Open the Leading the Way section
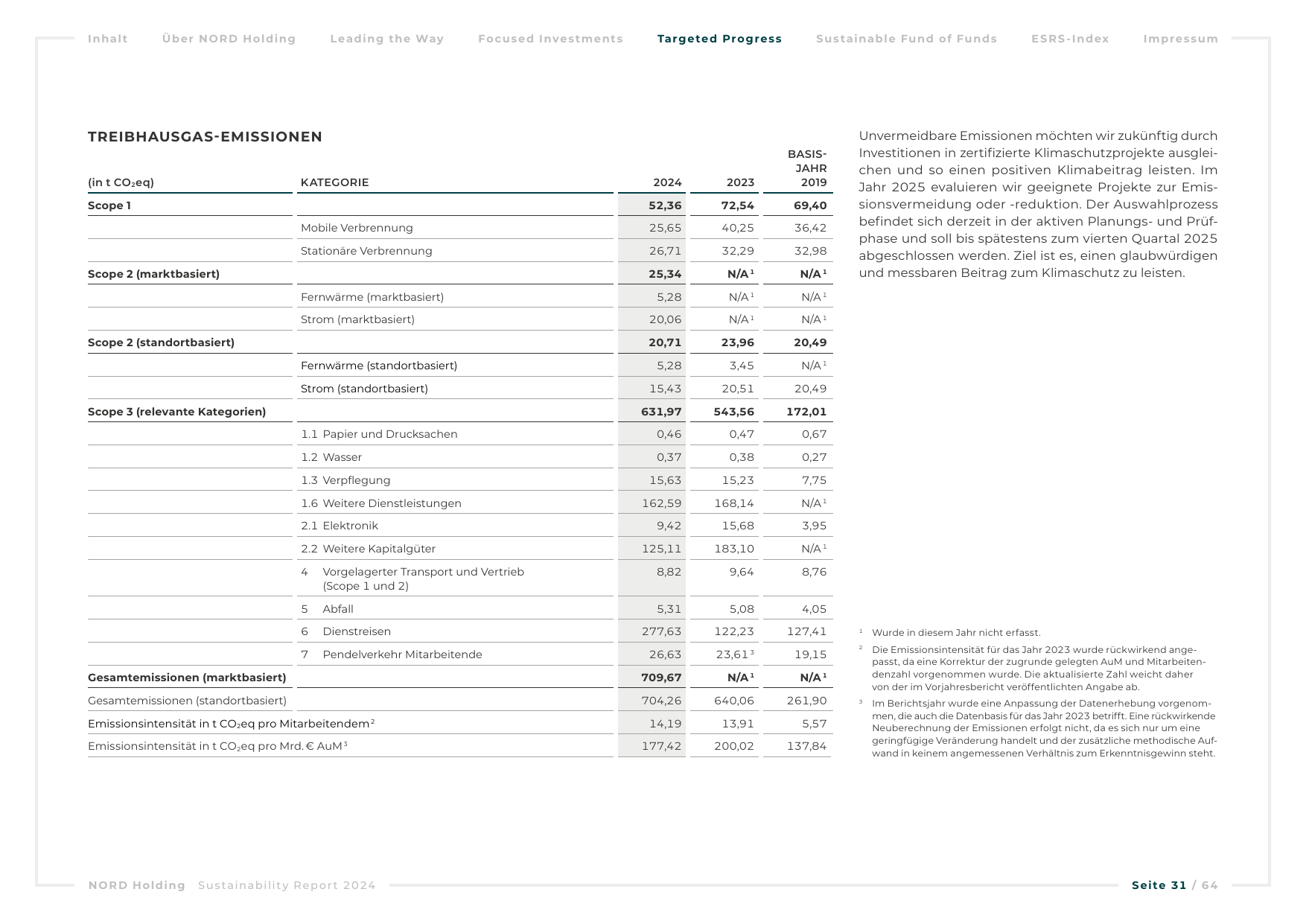 click(387, 39)
